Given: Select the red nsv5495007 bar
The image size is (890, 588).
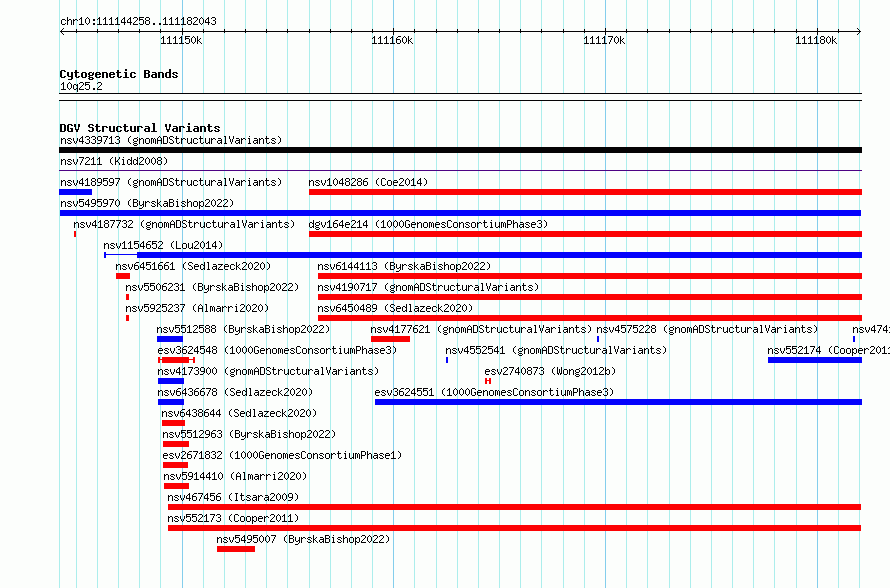Looking at the screenshot, I should (x=236, y=549).
